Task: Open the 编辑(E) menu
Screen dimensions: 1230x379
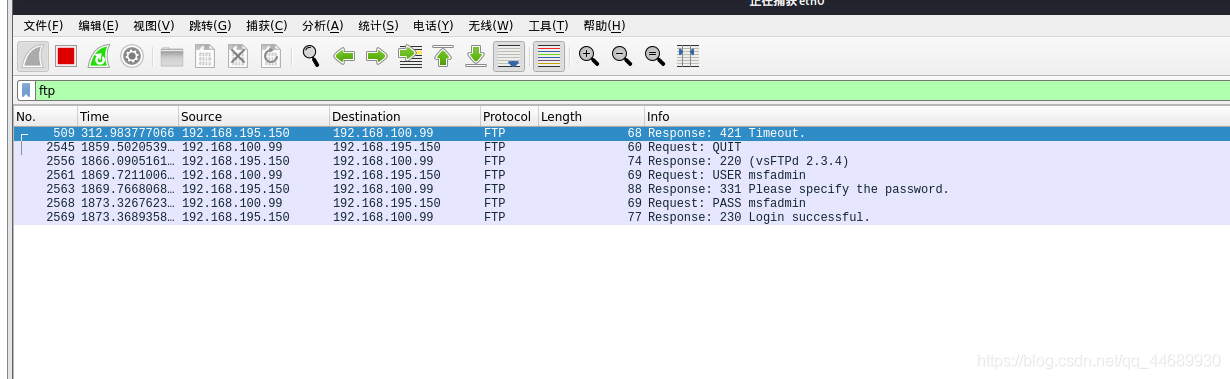Action: 98,25
